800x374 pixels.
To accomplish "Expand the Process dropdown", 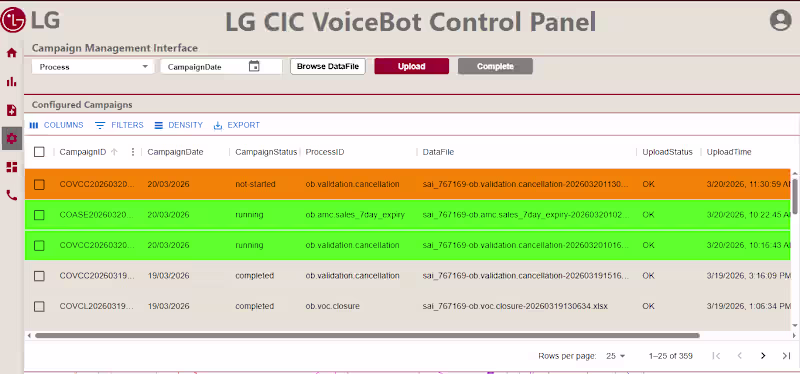I will (93, 67).
